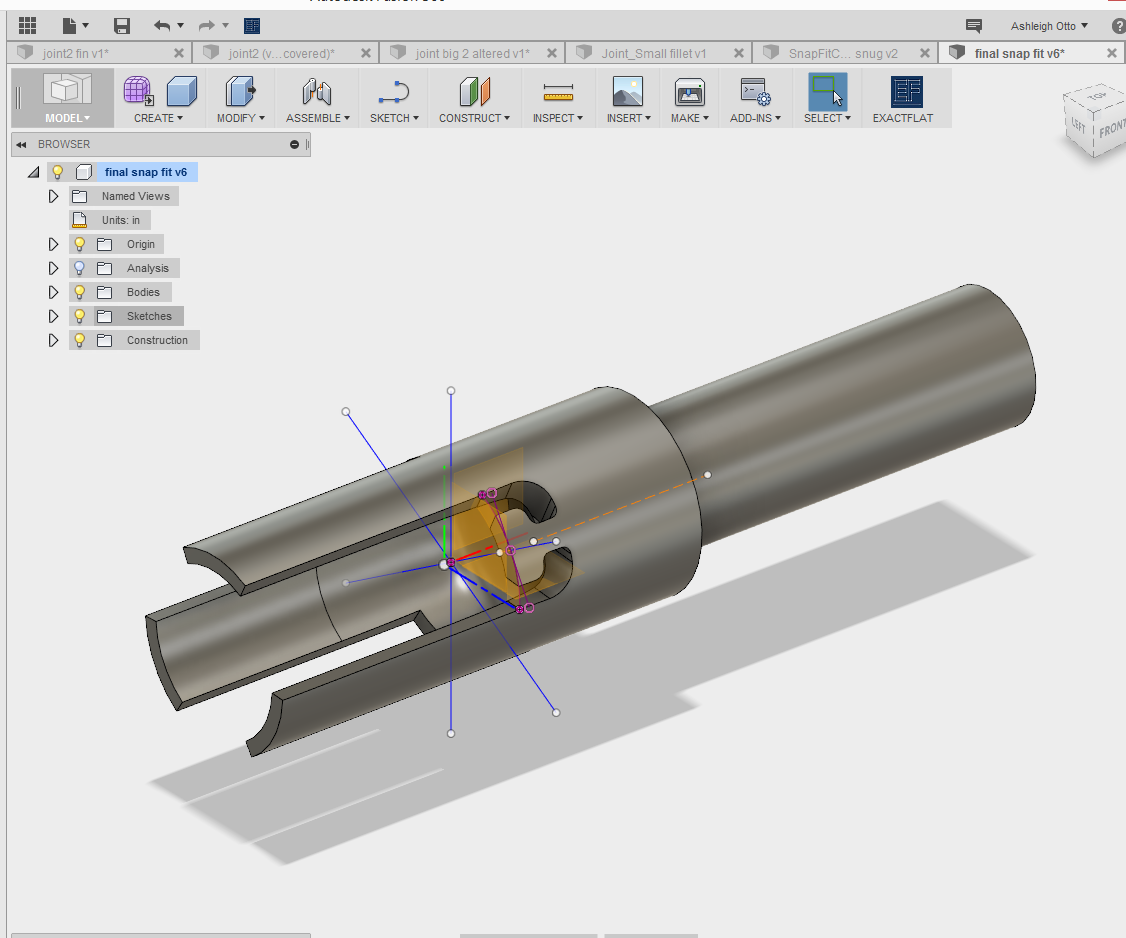
Task: Open the MAKE menu
Action: click(x=689, y=118)
